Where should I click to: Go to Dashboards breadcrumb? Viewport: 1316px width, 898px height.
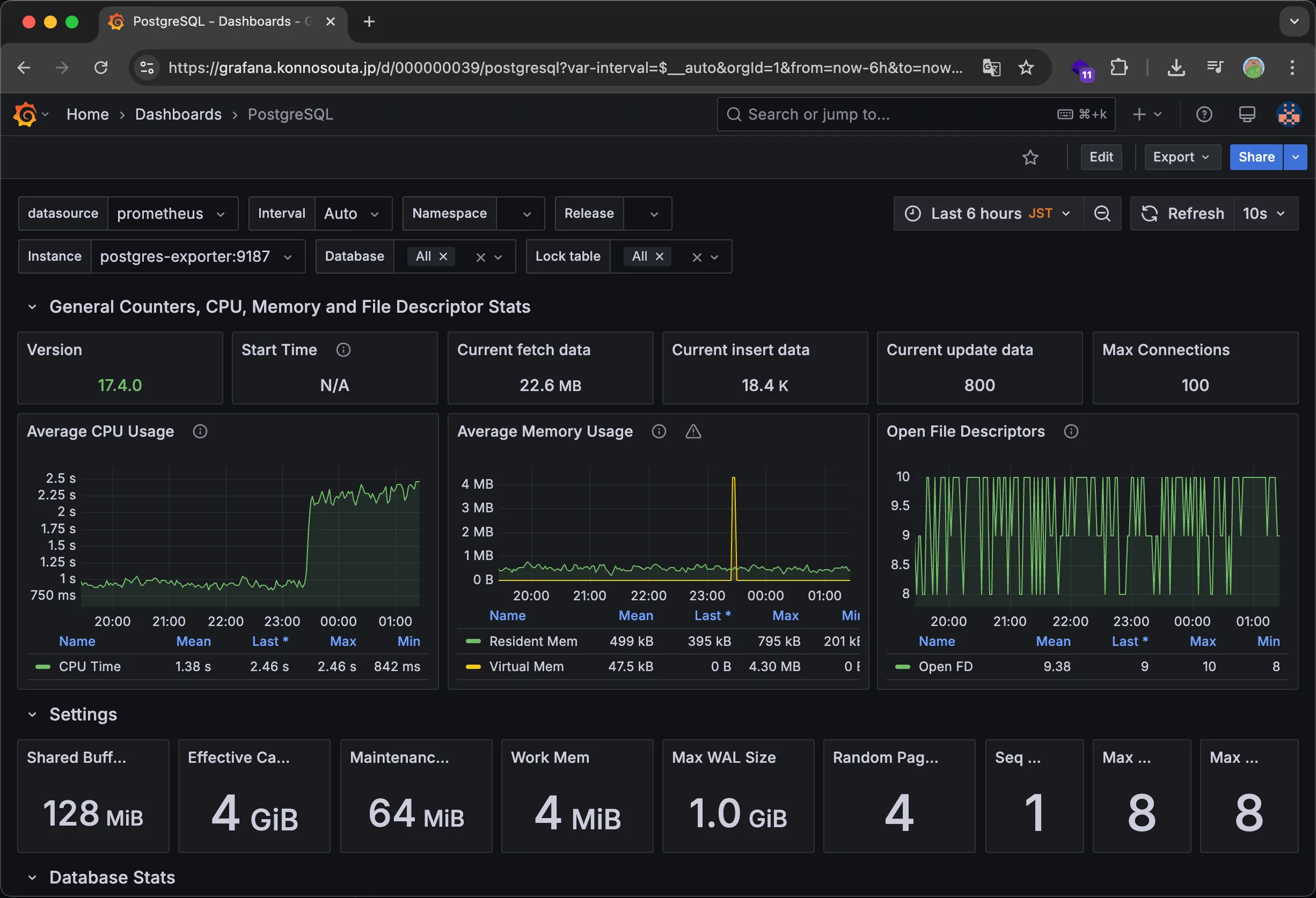tap(178, 114)
